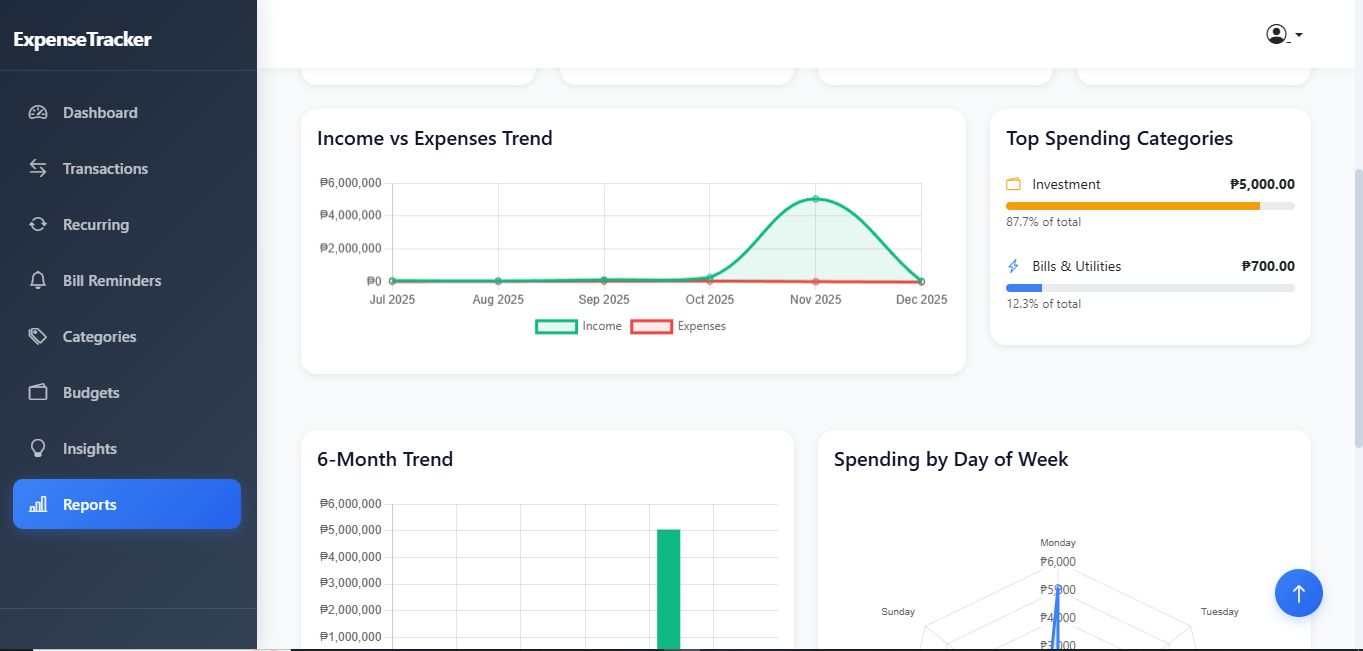Click the orange Investment progress bar
This screenshot has height=651, width=1363.
pyautogui.click(x=1132, y=206)
